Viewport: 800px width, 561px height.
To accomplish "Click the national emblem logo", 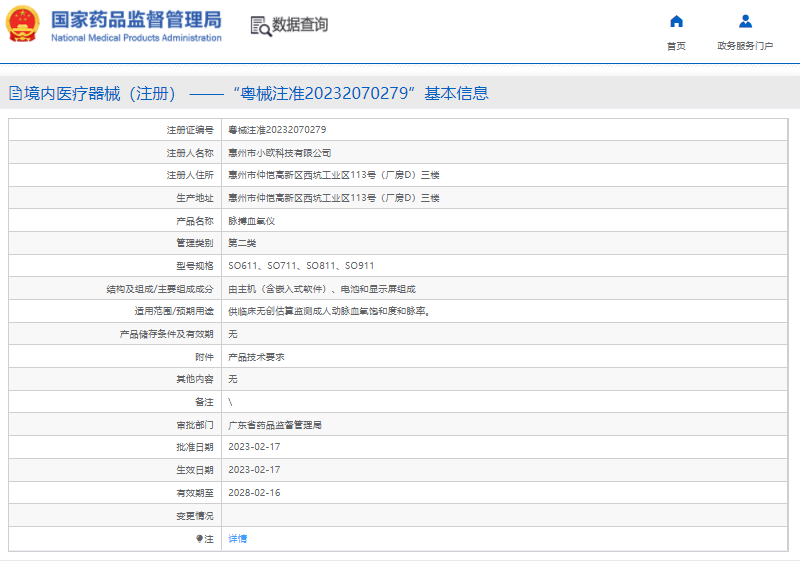I will [x=22, y=24].
